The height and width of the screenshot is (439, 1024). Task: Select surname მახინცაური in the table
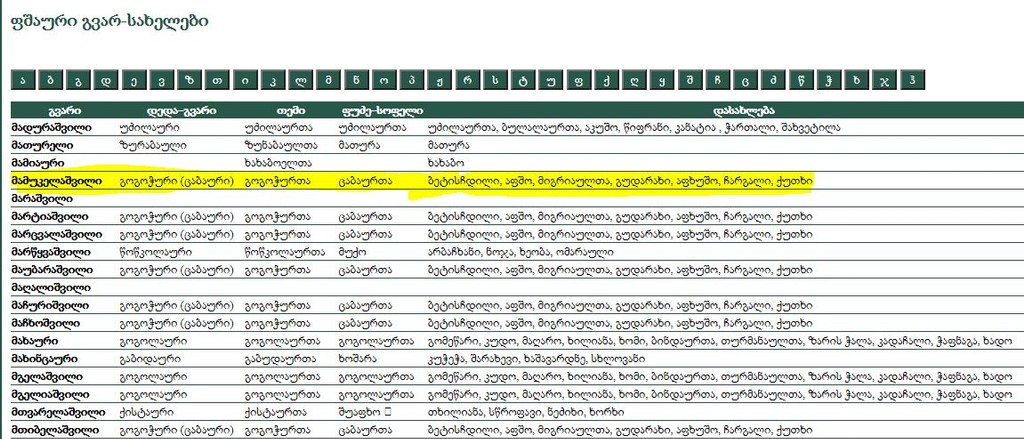tap(45, 359)
